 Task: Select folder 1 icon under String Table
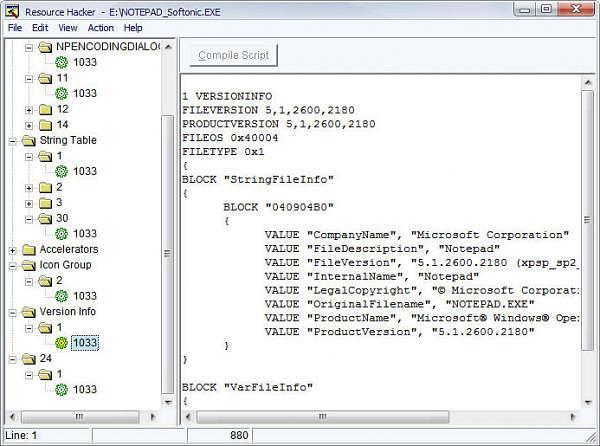45,156
